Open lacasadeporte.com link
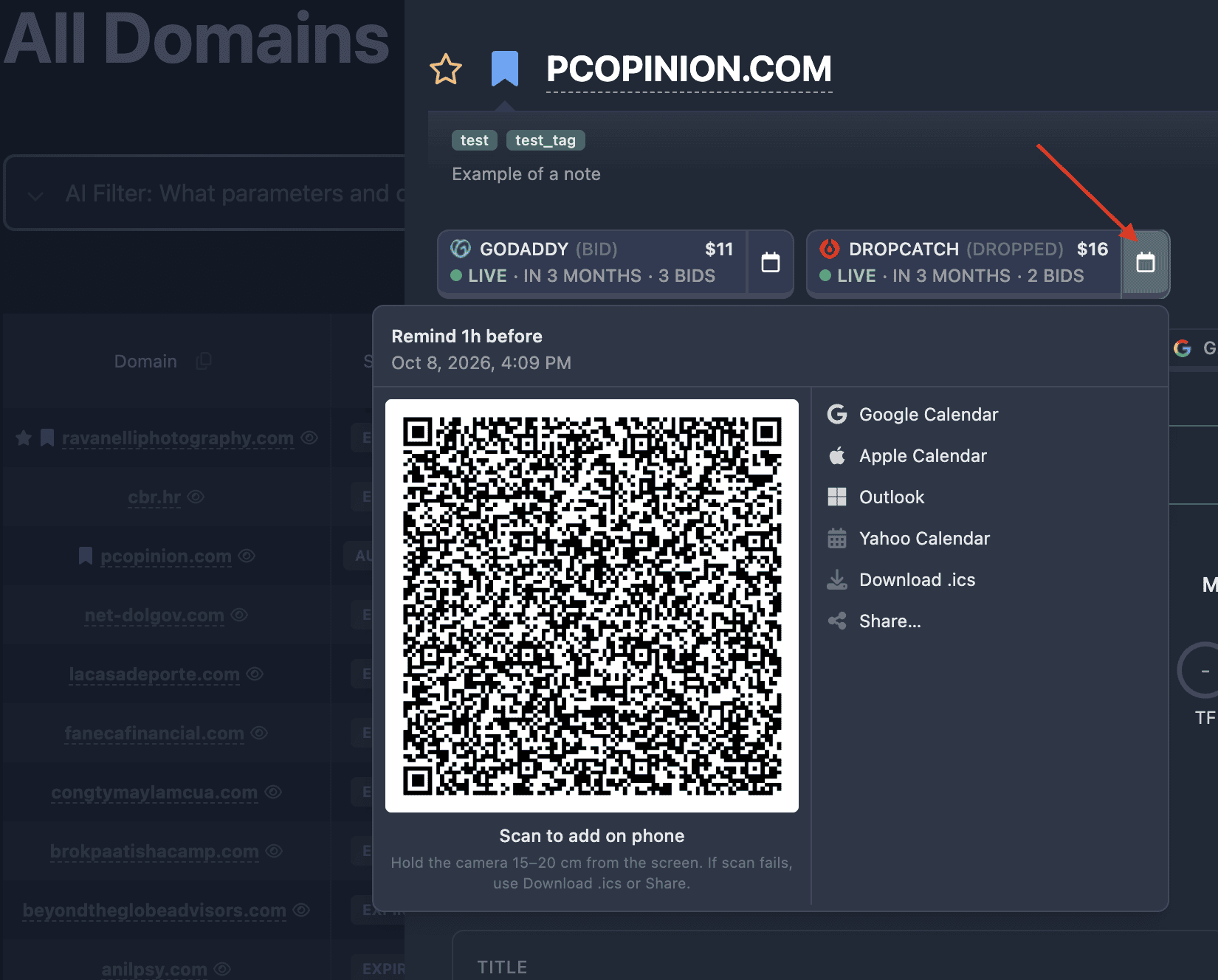 [154, 674]
